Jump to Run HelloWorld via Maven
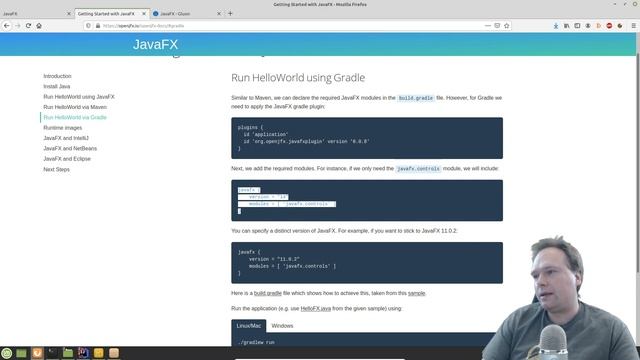This screenshot has height=360, width=640. pyautogui.click(x=75, y=107)
